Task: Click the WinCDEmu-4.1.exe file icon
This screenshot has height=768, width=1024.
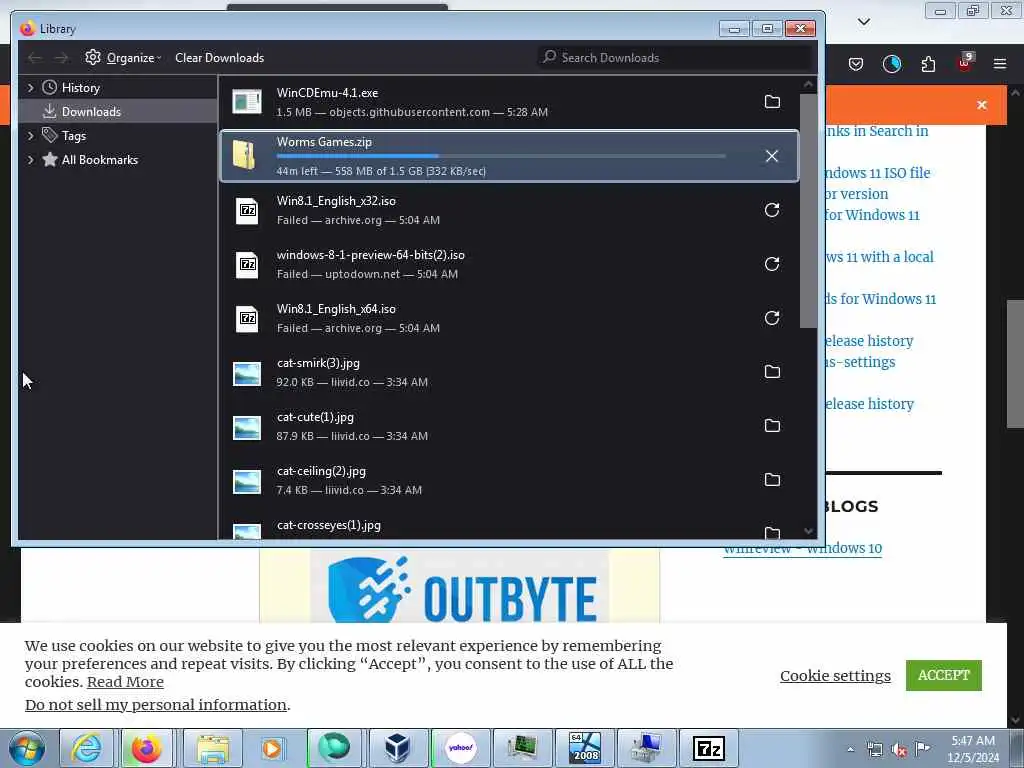Action: pos(247,102)
